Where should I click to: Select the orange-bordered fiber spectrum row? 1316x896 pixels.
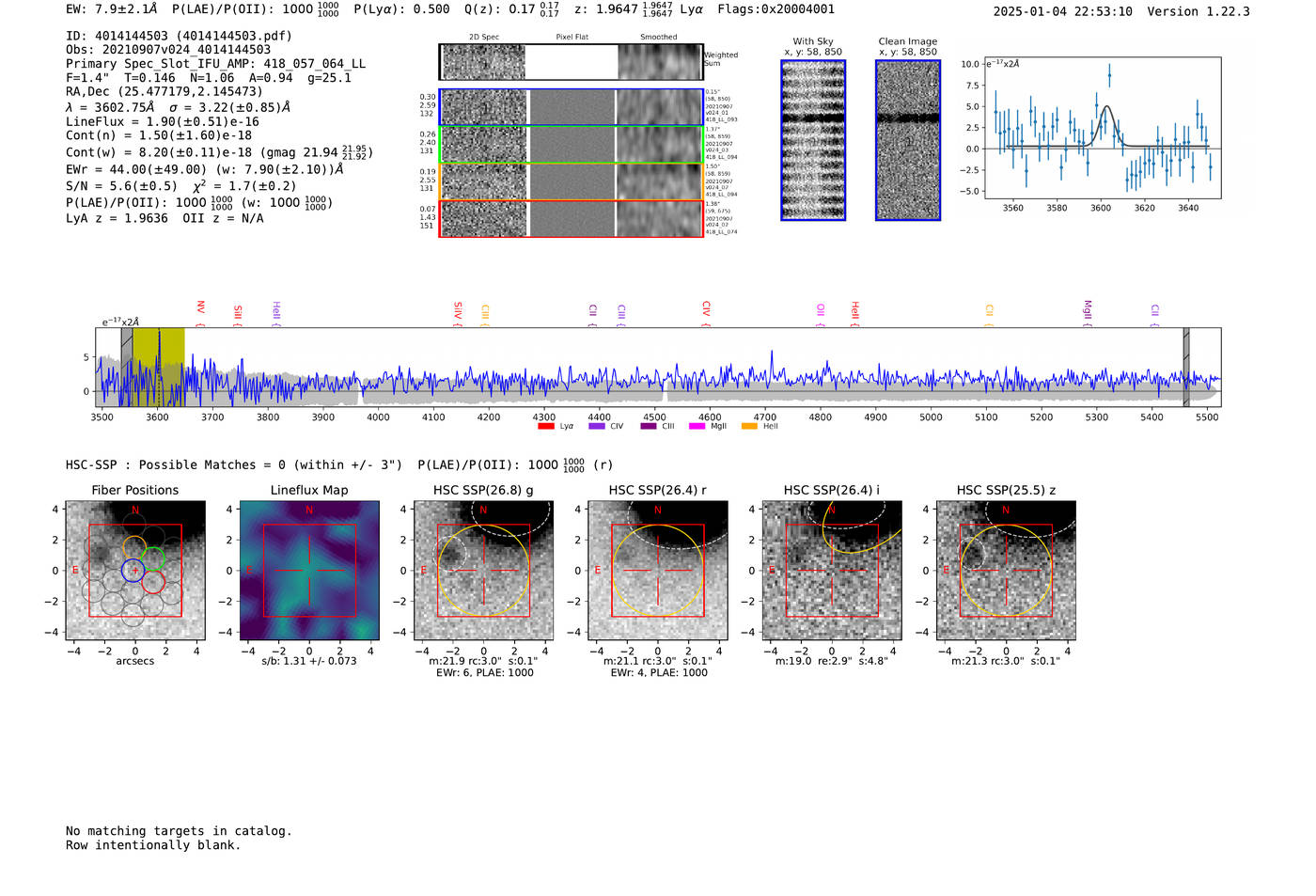click(x=571, y=181)
